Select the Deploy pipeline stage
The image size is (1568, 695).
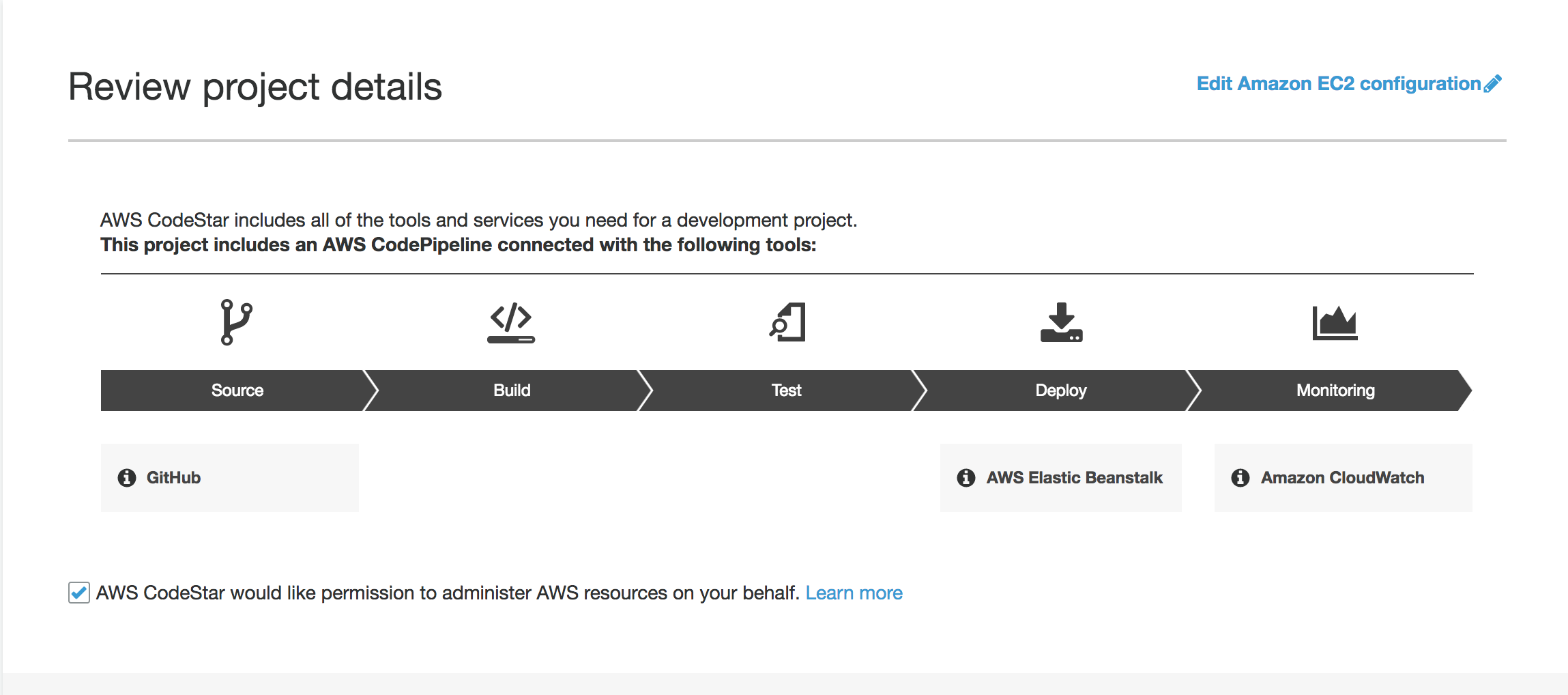pos(1060,390)
